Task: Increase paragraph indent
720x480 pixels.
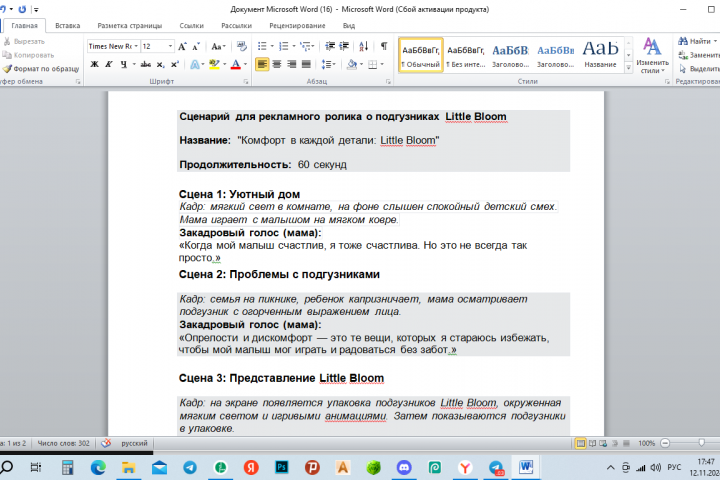Action: (344, 46)
